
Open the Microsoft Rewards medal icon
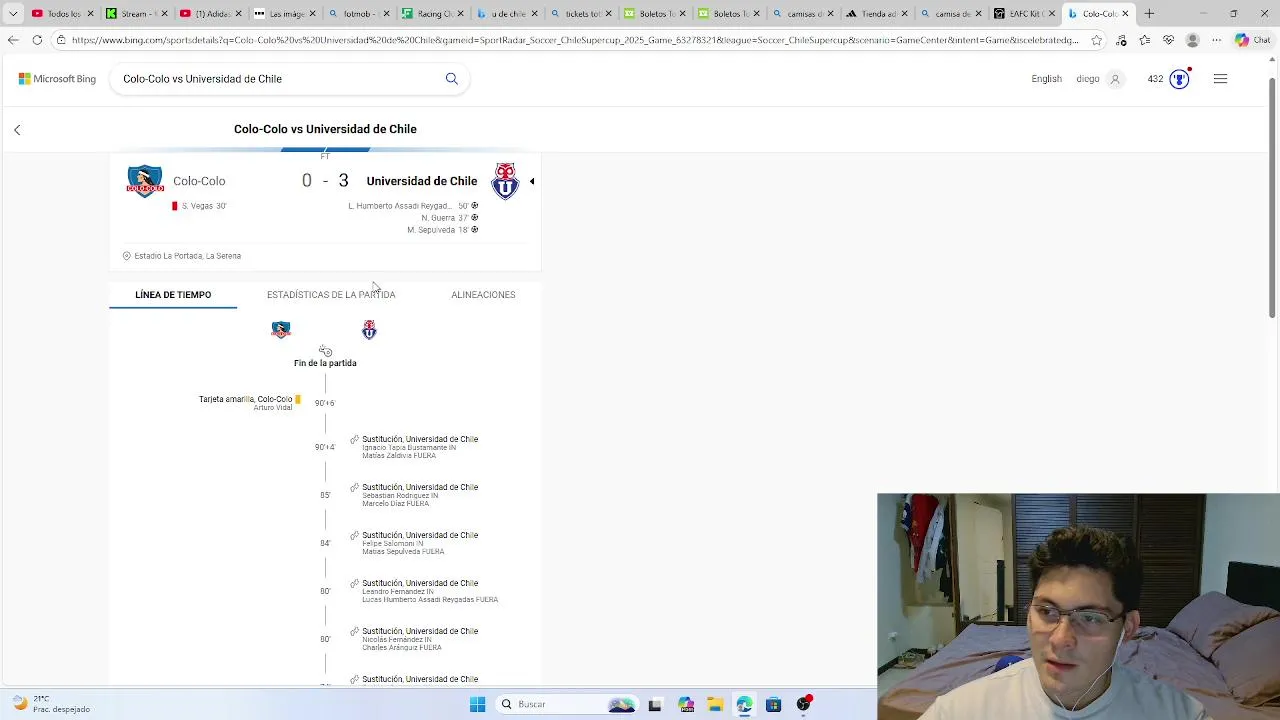click(x=1179, y=79)
